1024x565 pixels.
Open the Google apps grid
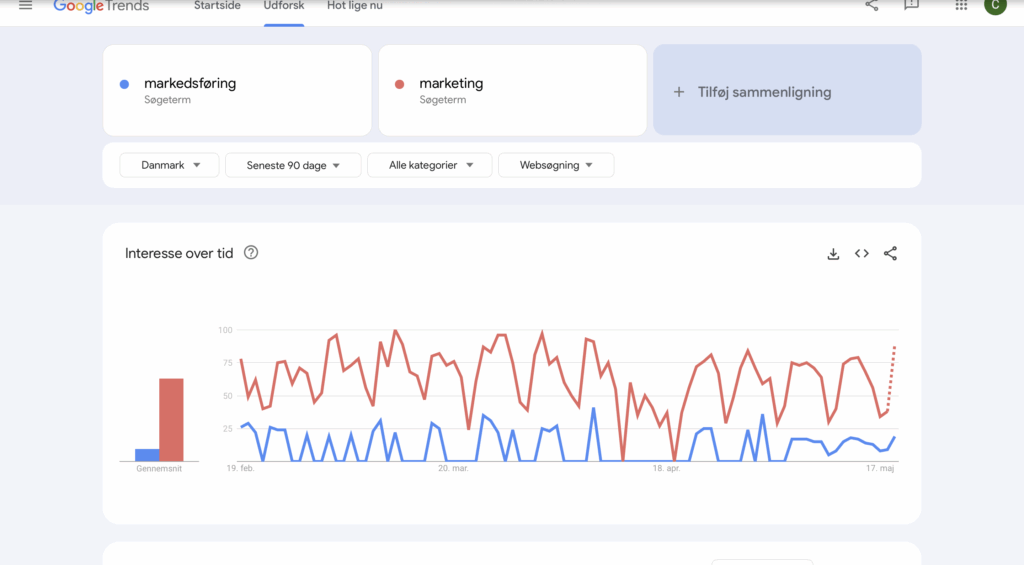(x=961, y=6)
